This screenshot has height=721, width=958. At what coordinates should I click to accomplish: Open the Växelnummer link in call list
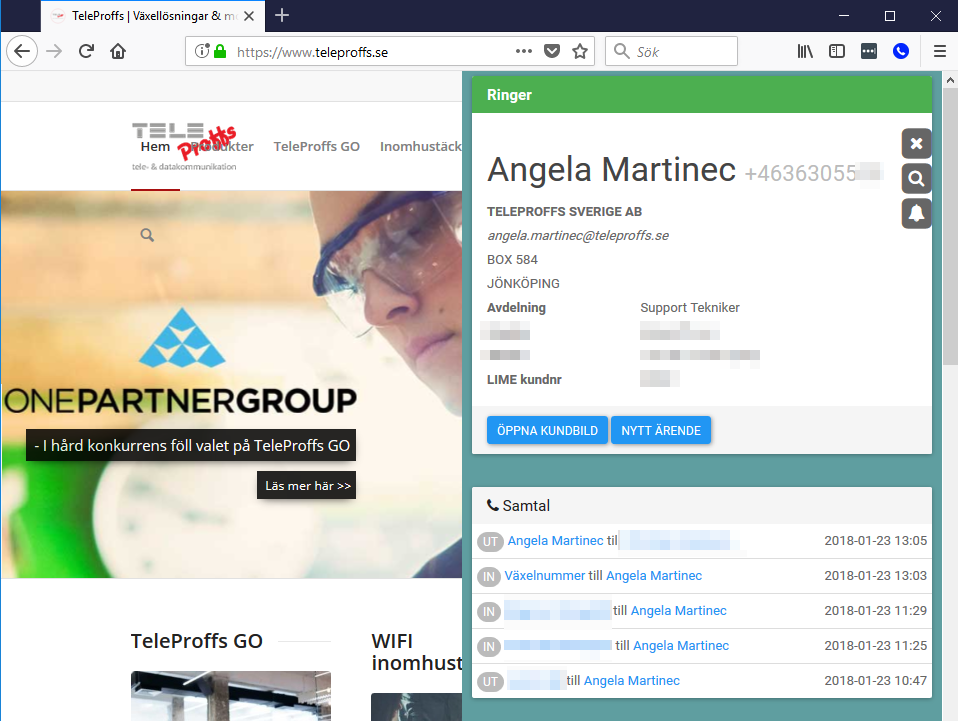pyautogui.click(x=544, y=576)
